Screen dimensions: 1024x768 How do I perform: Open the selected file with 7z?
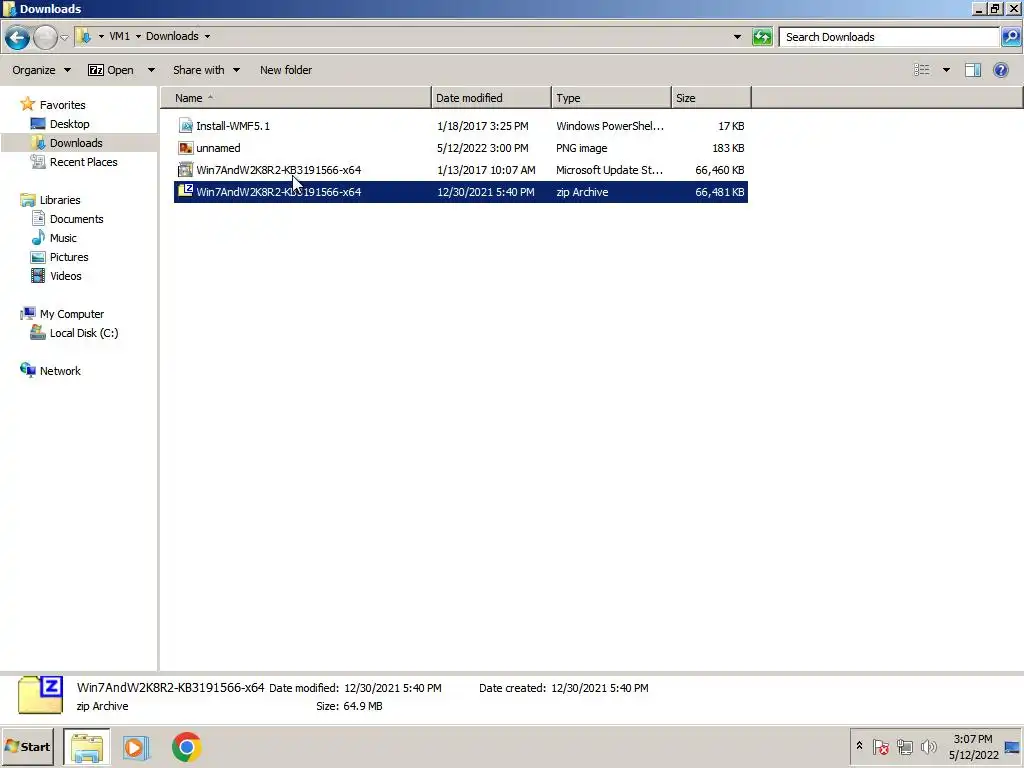(110, 70)
